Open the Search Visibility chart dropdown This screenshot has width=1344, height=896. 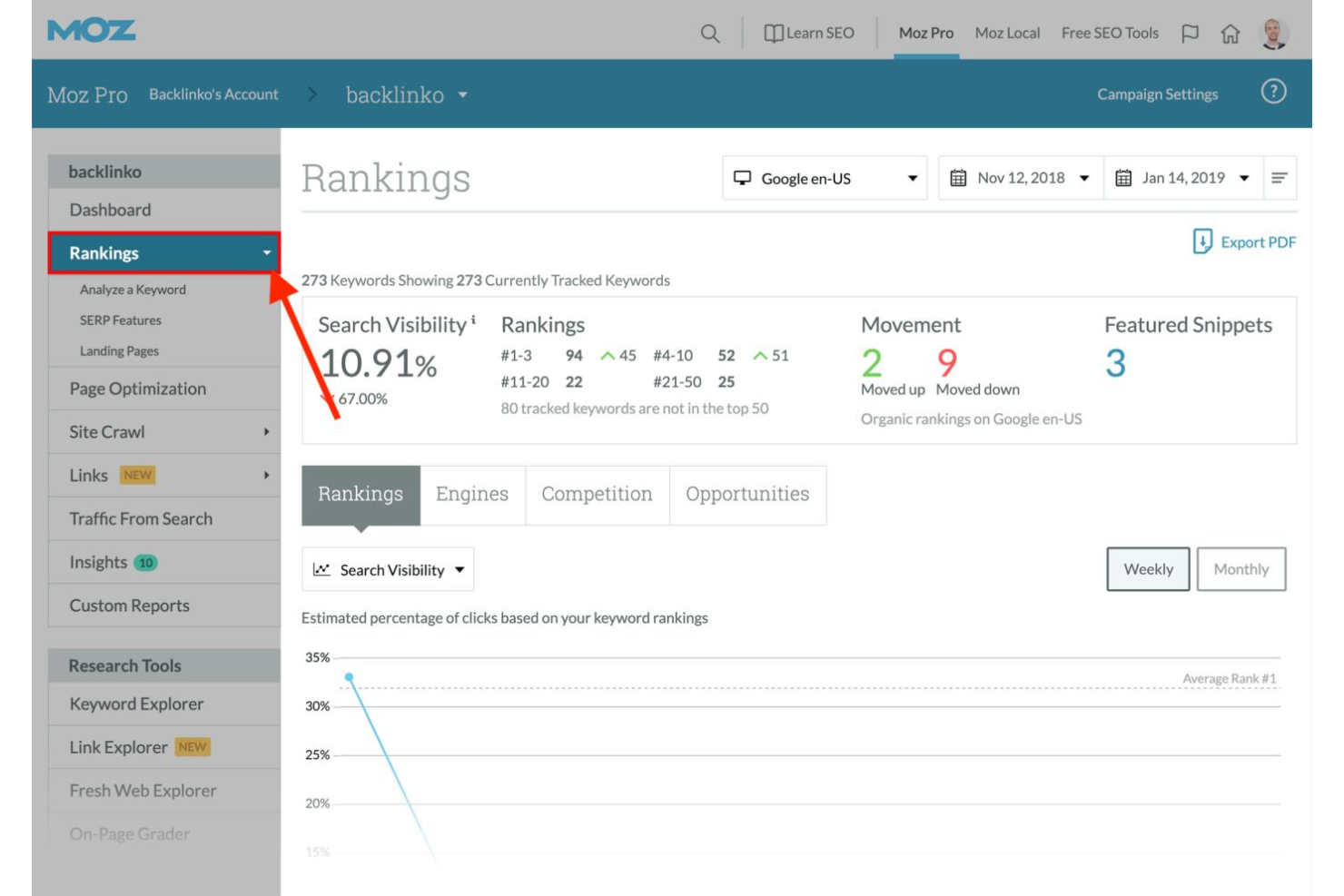(388, 570)
